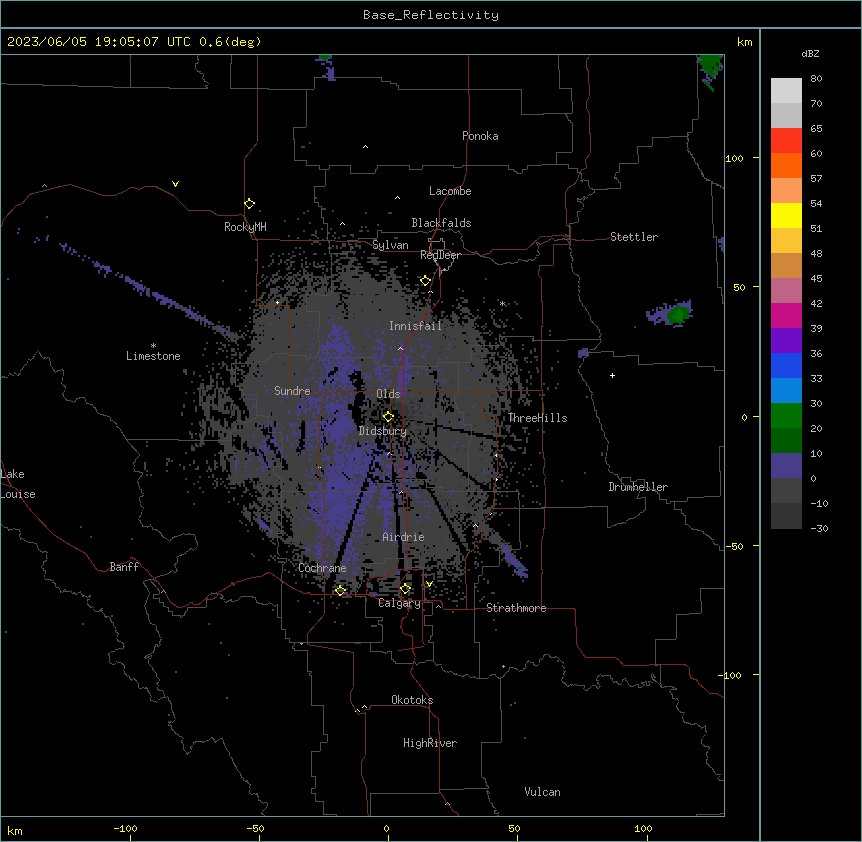Click the dBZ legend heading
Viewport: 862px width, 842px height.
click(810, 54)
